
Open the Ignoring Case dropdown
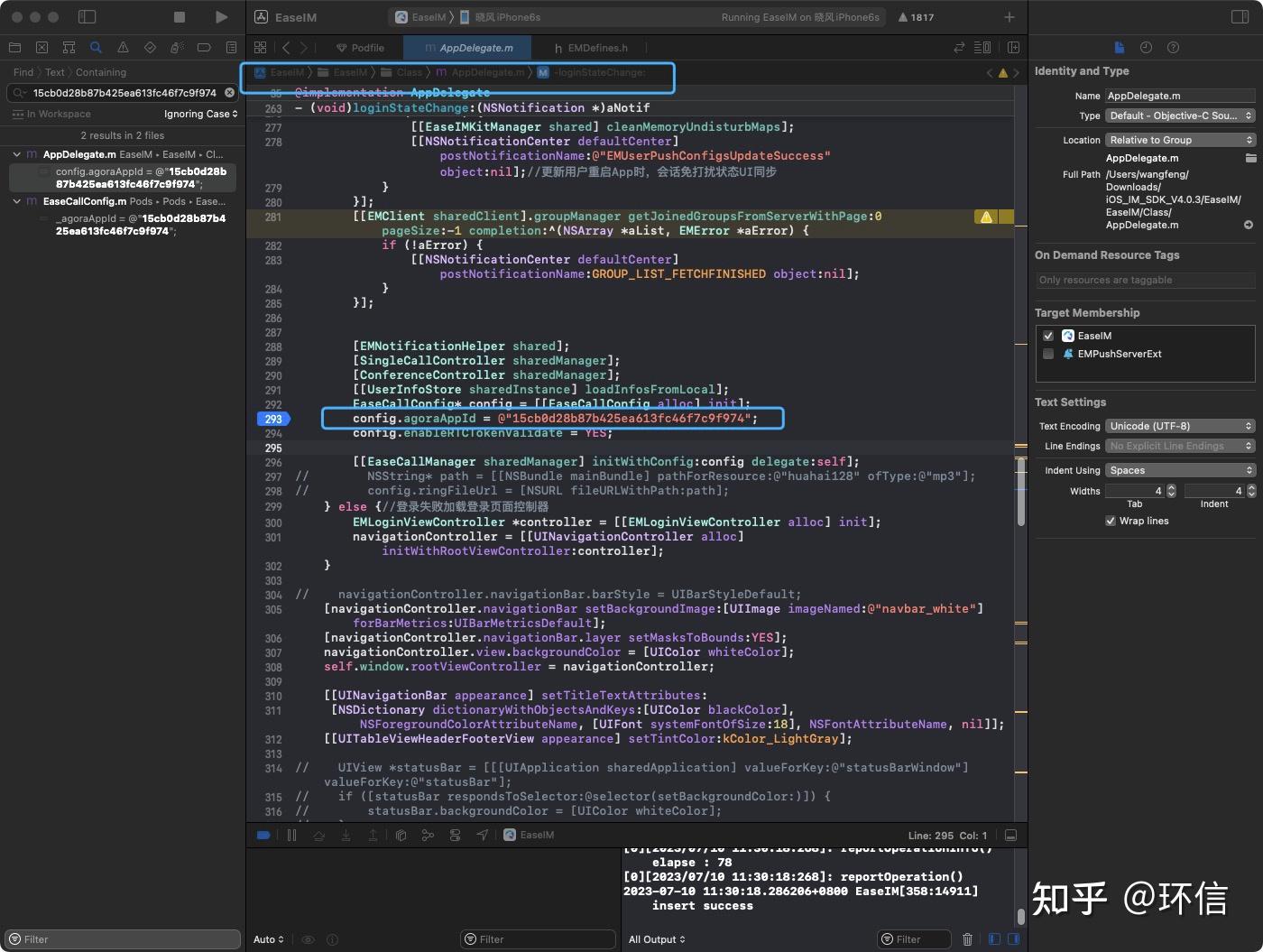click(x=201, y=114)
